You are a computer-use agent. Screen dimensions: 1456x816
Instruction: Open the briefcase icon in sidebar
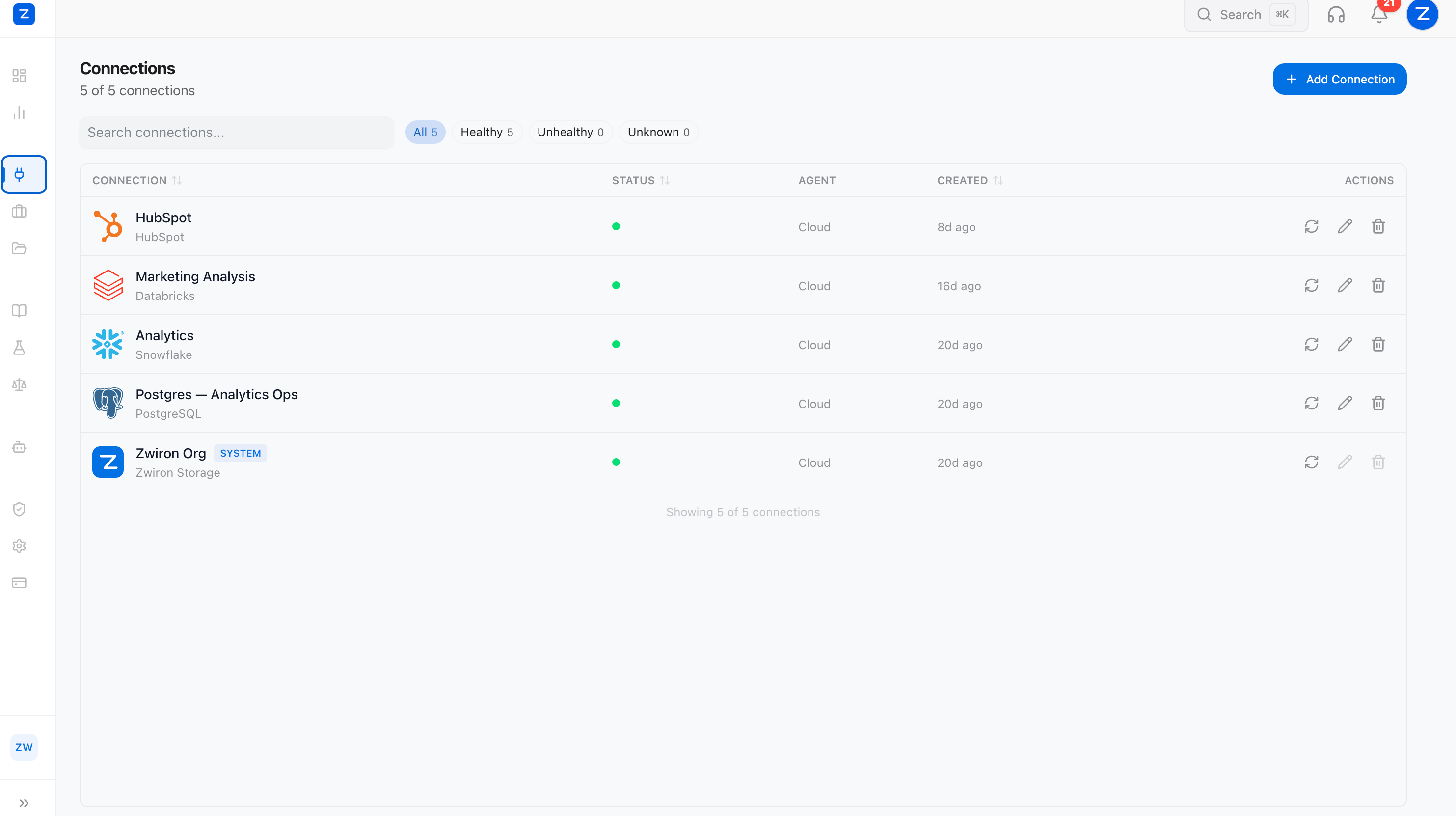point(19,212)
